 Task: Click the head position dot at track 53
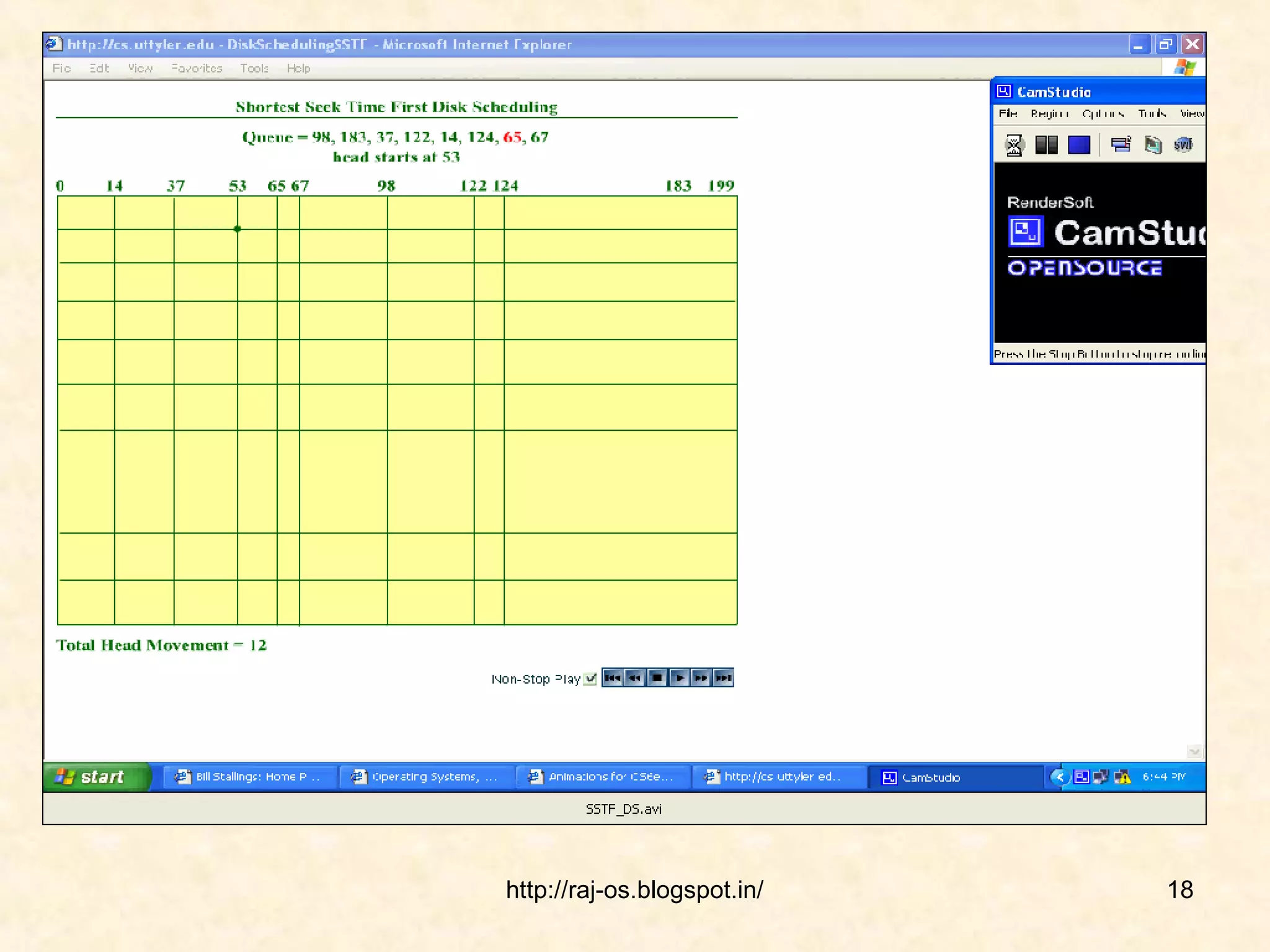point(238,229)
